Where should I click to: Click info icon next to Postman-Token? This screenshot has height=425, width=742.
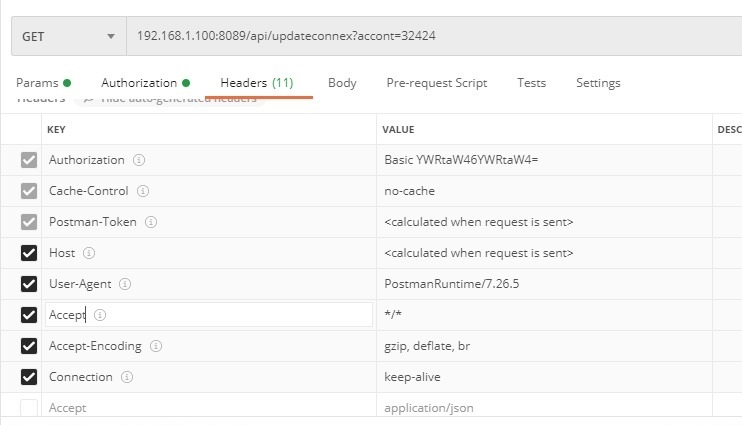[x=151, y=222]
